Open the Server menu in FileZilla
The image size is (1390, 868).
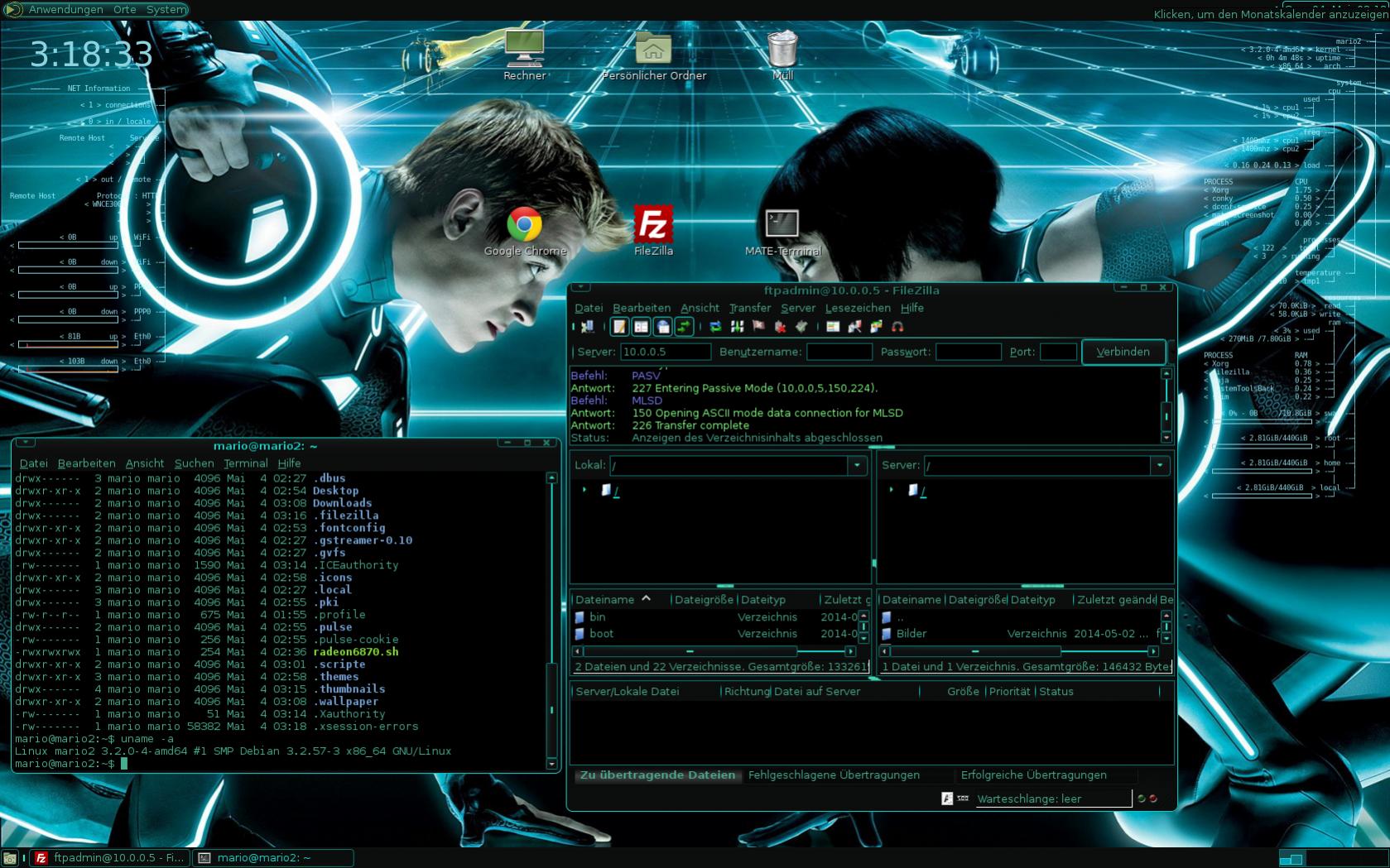(x=798, y=308)
